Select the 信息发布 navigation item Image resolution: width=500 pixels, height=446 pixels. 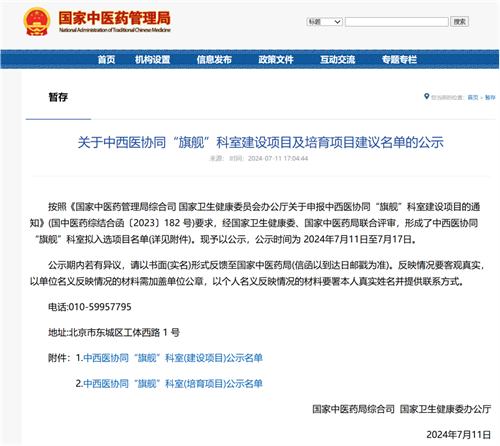[x=214, y=60]
